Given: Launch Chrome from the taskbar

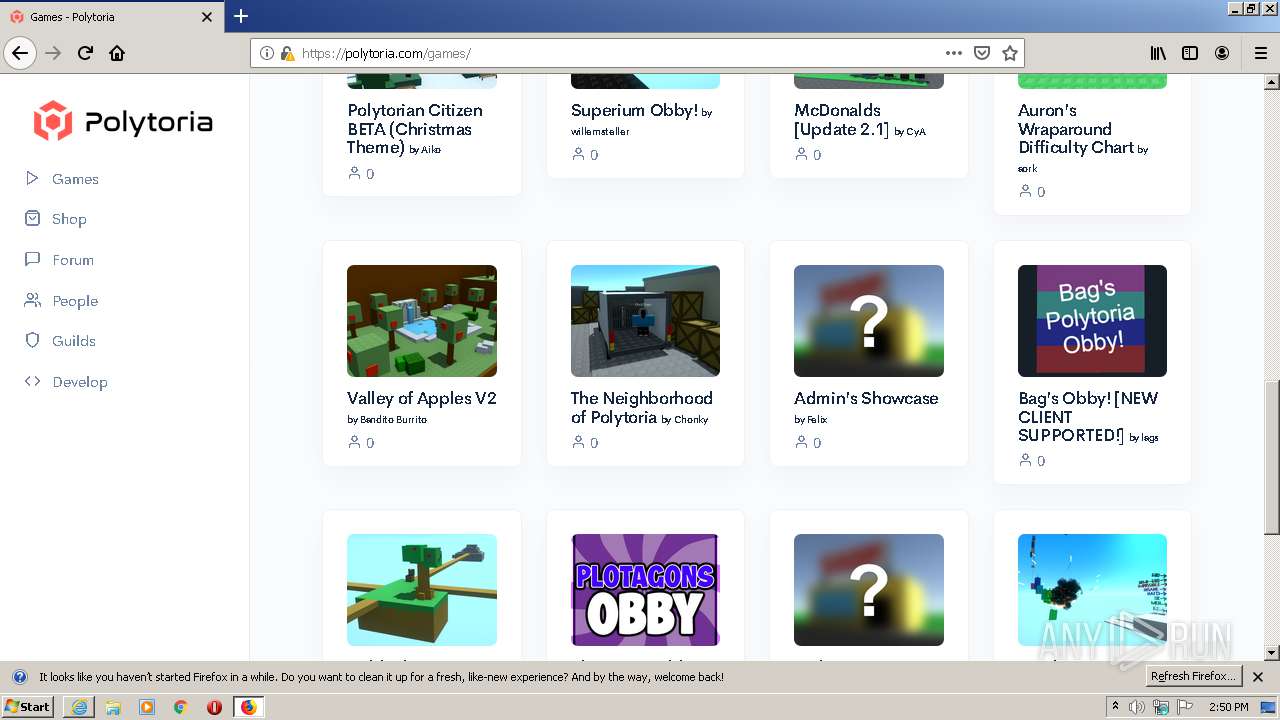Looking at the screenshot, I should point(180,707).
